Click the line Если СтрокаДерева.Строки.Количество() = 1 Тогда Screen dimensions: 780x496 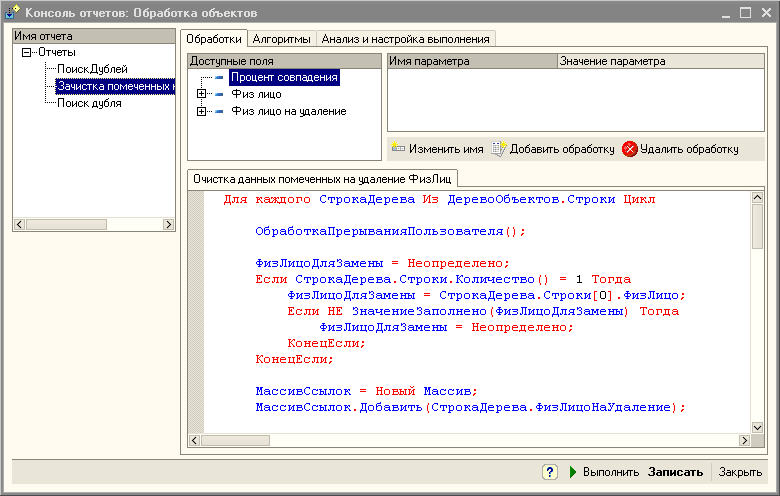443,280
